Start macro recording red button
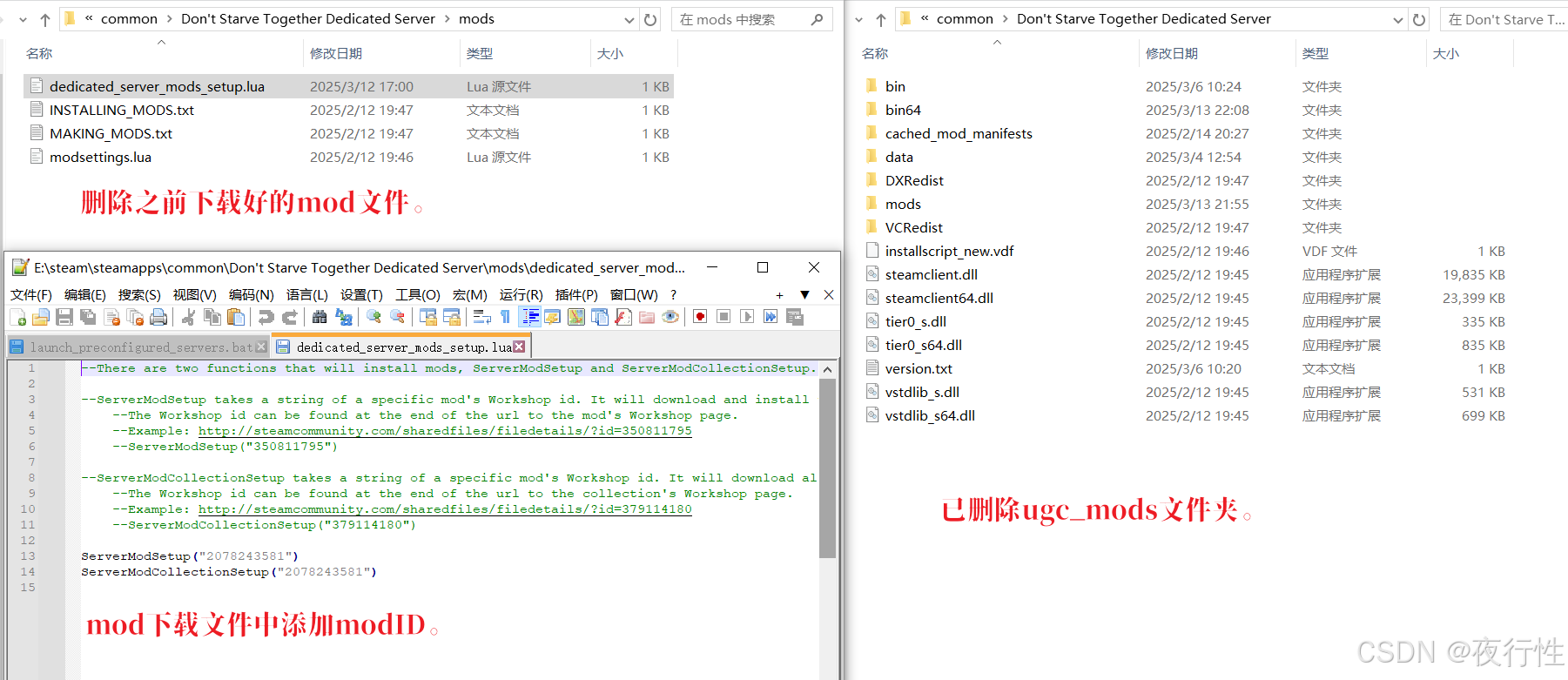The height and width of the screenshot is (680, 1568). pos(700,317)
